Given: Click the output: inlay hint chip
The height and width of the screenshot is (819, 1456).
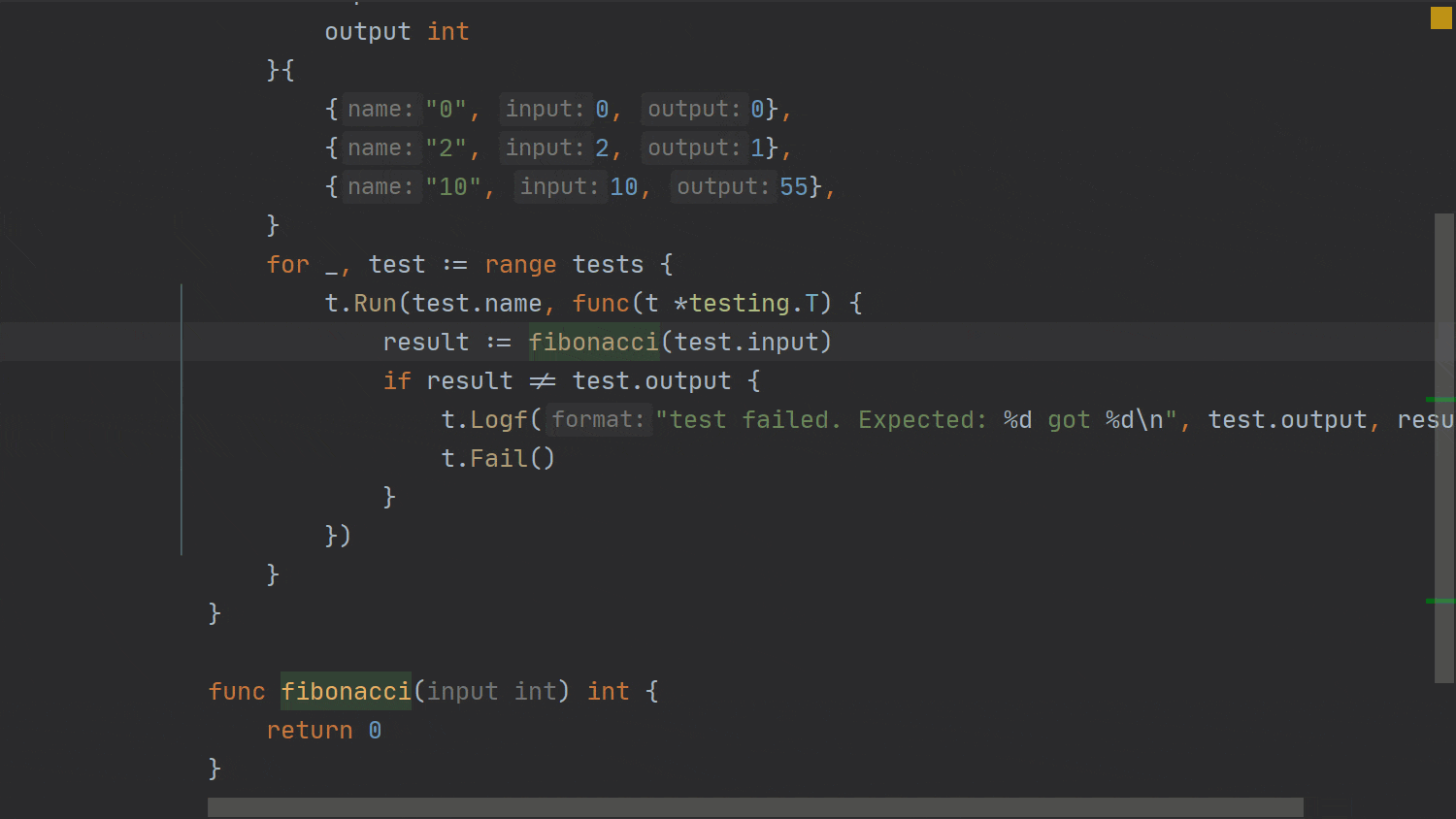Looking at the screenshot, I should 693,109.
